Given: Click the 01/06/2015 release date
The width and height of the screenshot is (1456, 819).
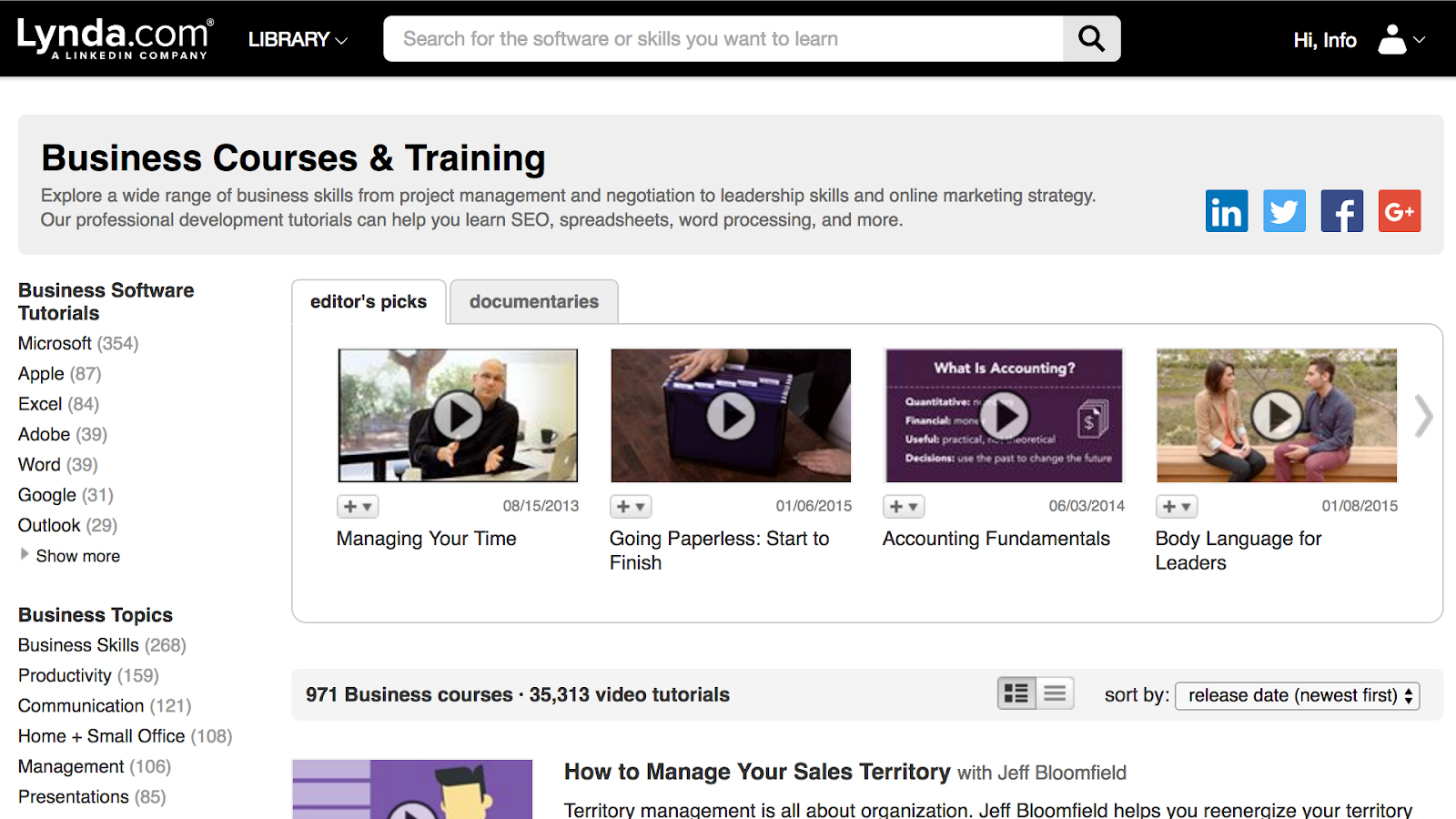Looking at the screenshot, I should [814, 506].
